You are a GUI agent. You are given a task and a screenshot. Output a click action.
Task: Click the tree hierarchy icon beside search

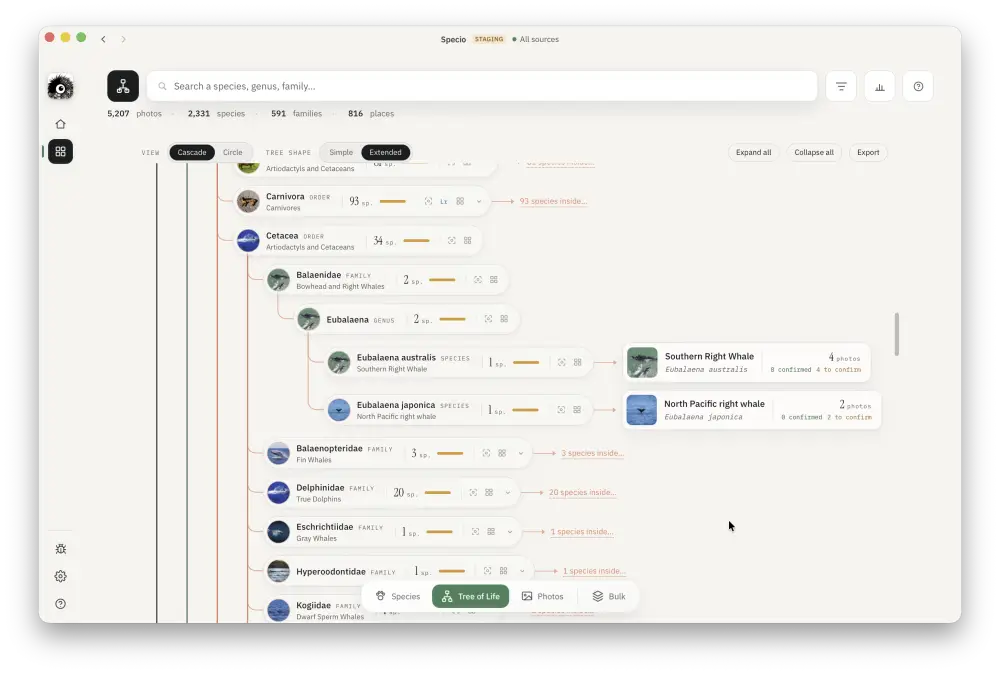pyautogui.click(x=123, y=86)
